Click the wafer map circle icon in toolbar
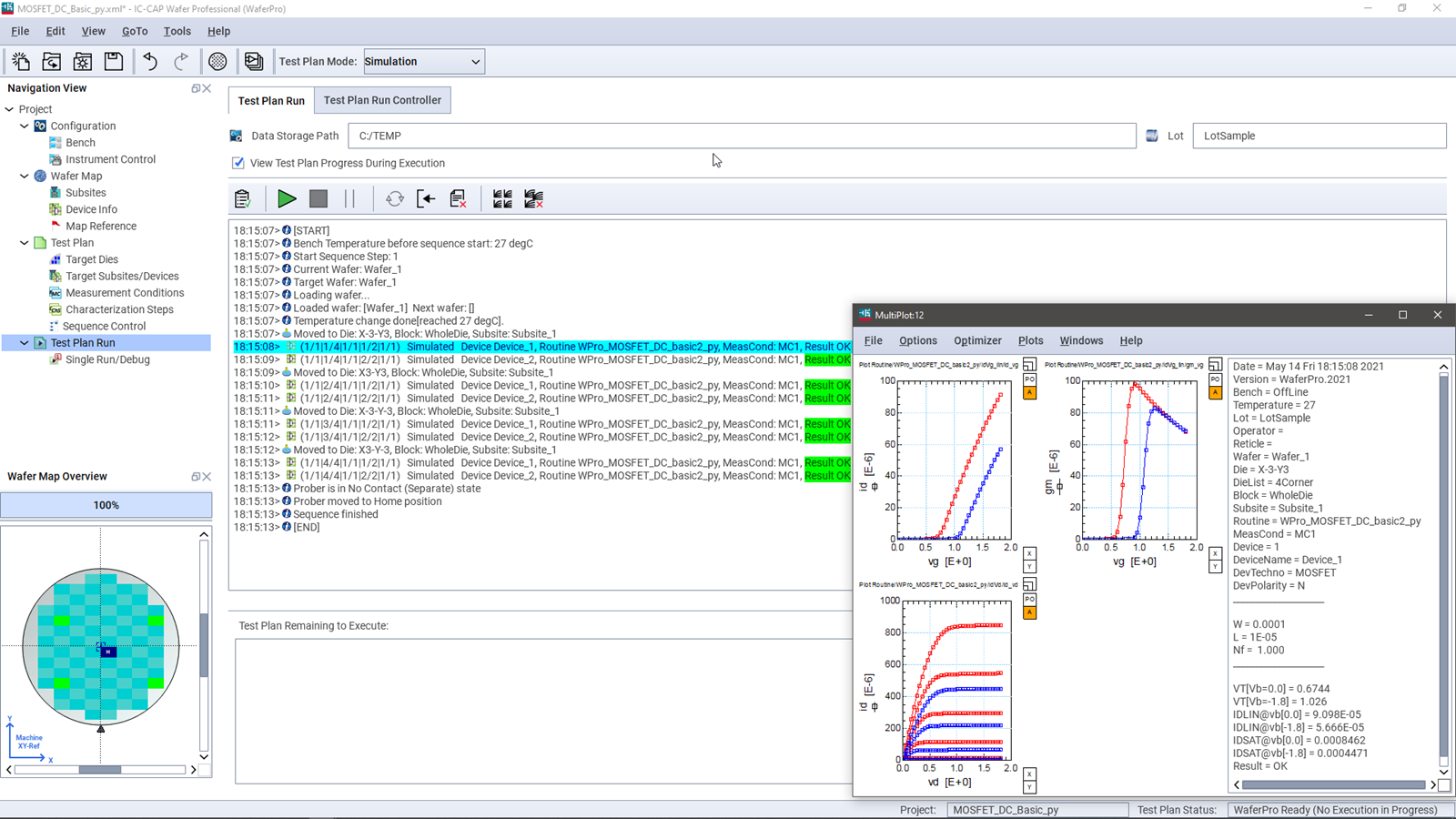The width and height of the screenshot is (1456, 819). (x=217, y=61)
